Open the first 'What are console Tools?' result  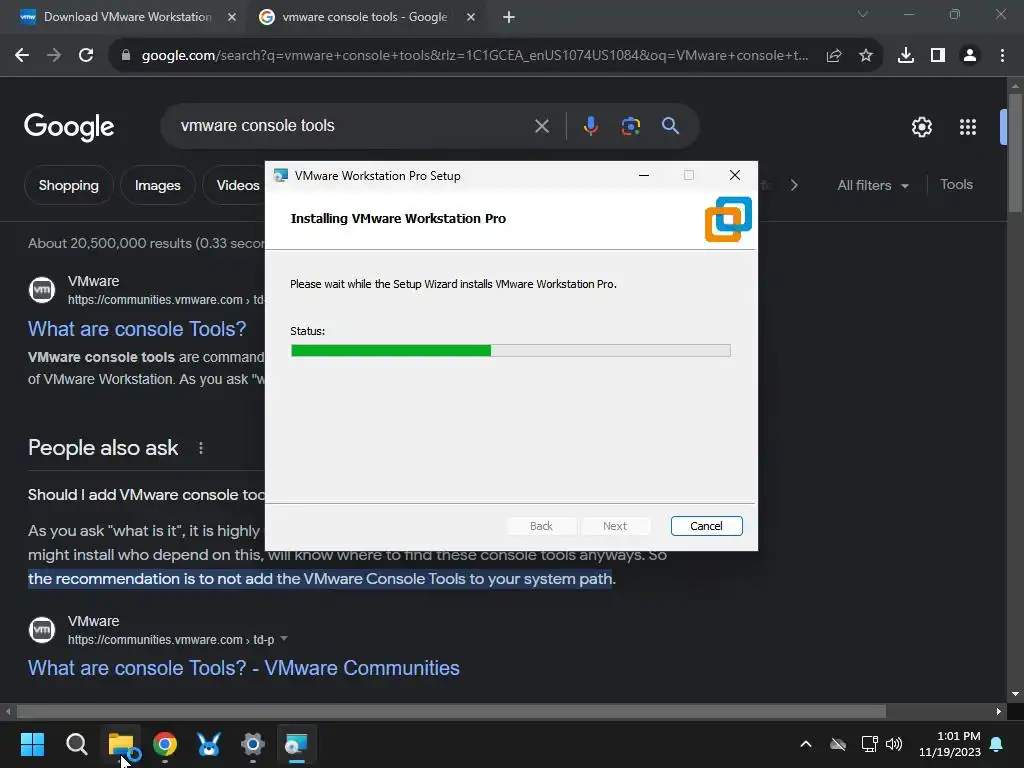136,329
